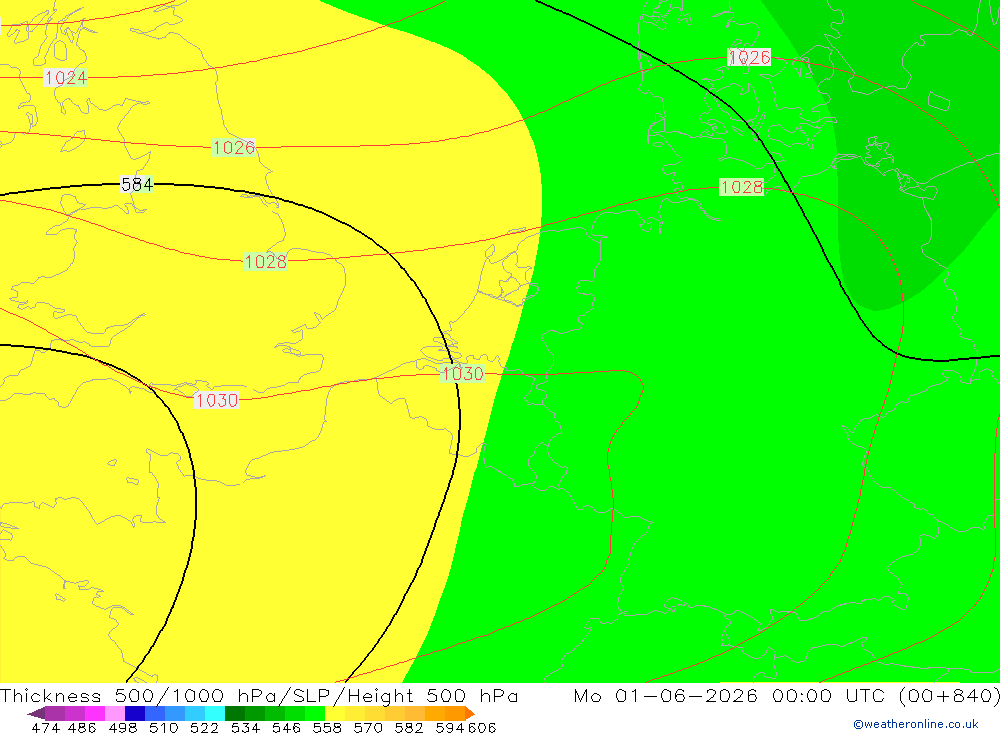Click the 570 legend value
The width and height of the screenshot is (1000, 733).
[x=368, y=727]
